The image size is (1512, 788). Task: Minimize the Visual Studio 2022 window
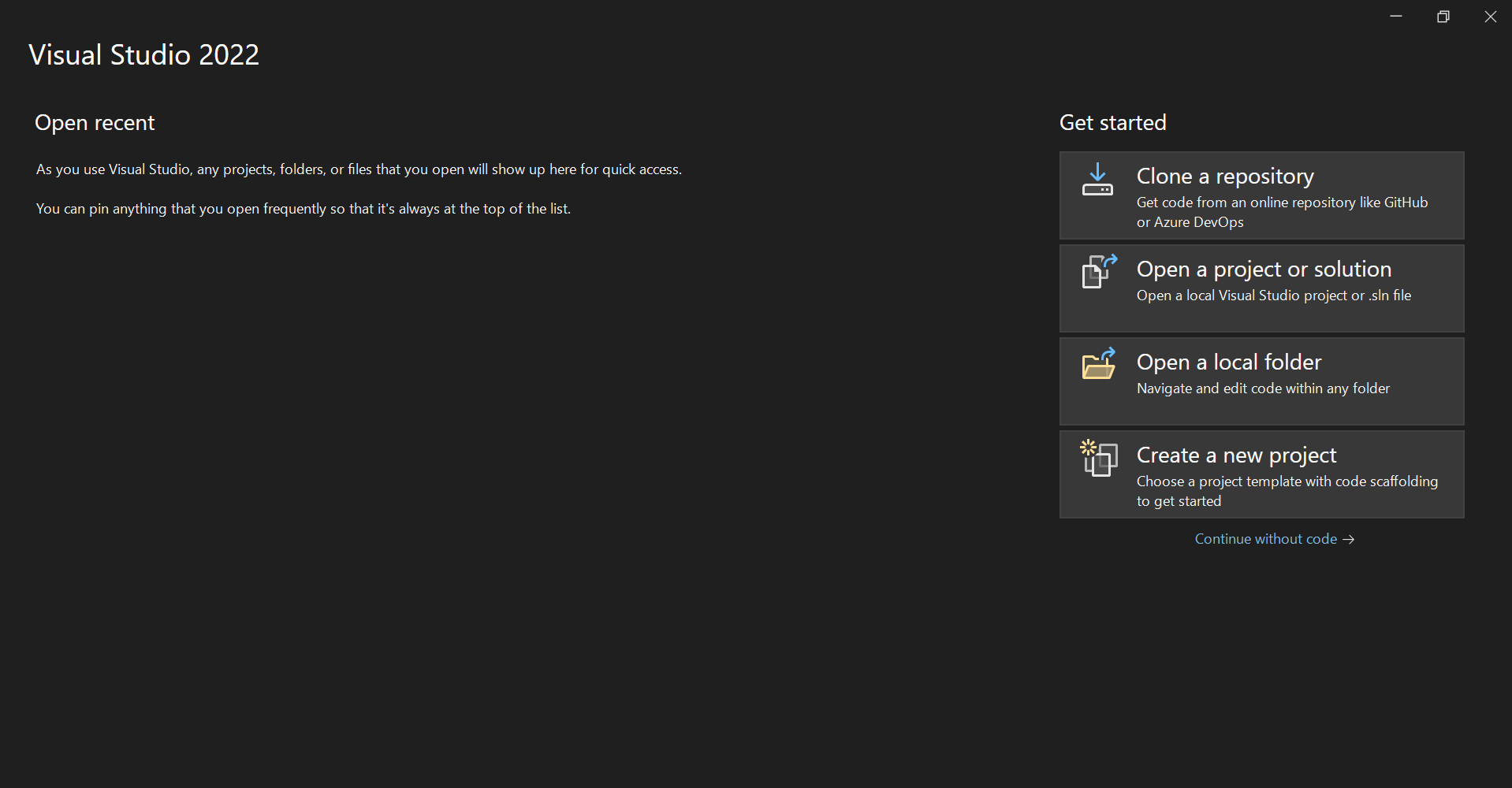pos(1396,17)
